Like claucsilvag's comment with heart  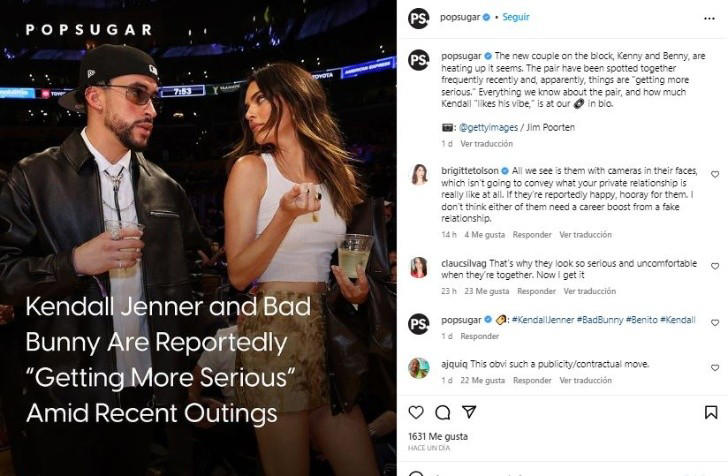coord(714,265)
